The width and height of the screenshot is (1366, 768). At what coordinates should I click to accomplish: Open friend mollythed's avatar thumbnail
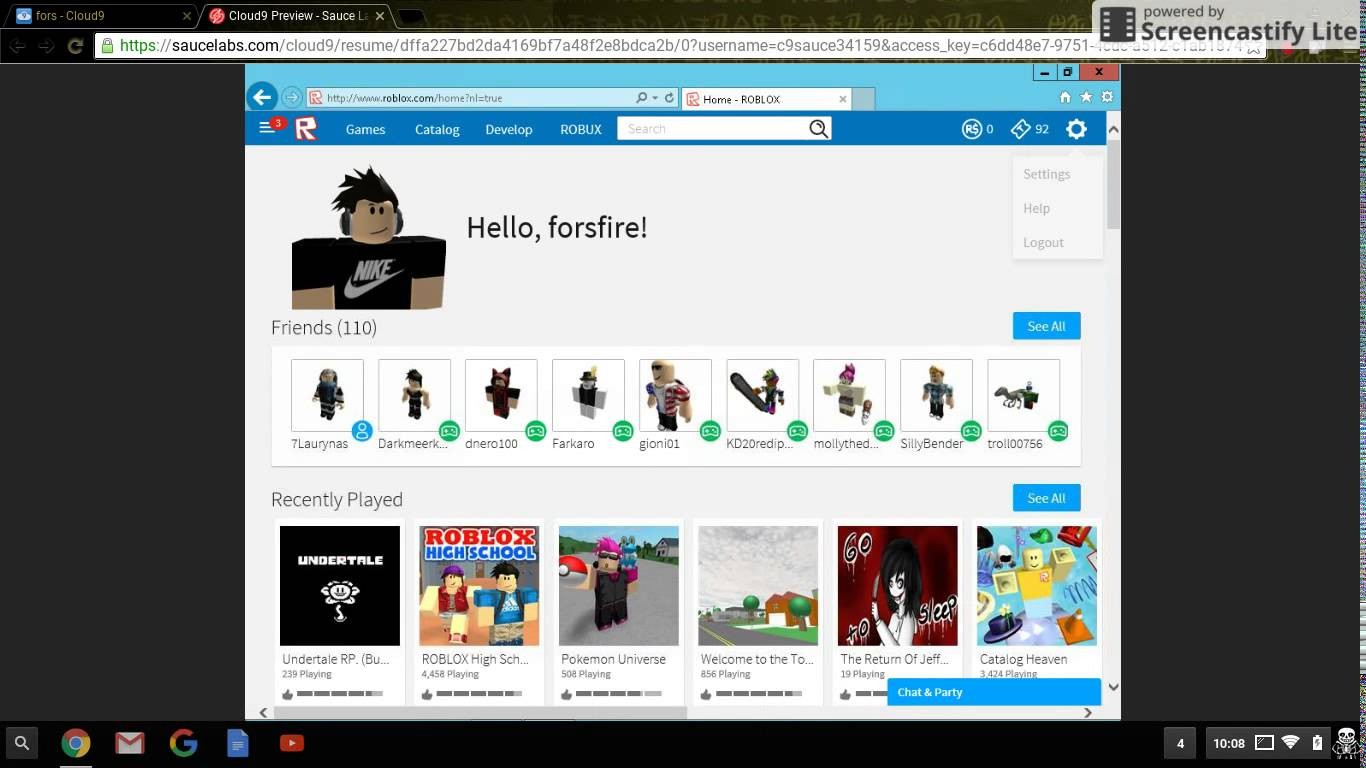849,396
